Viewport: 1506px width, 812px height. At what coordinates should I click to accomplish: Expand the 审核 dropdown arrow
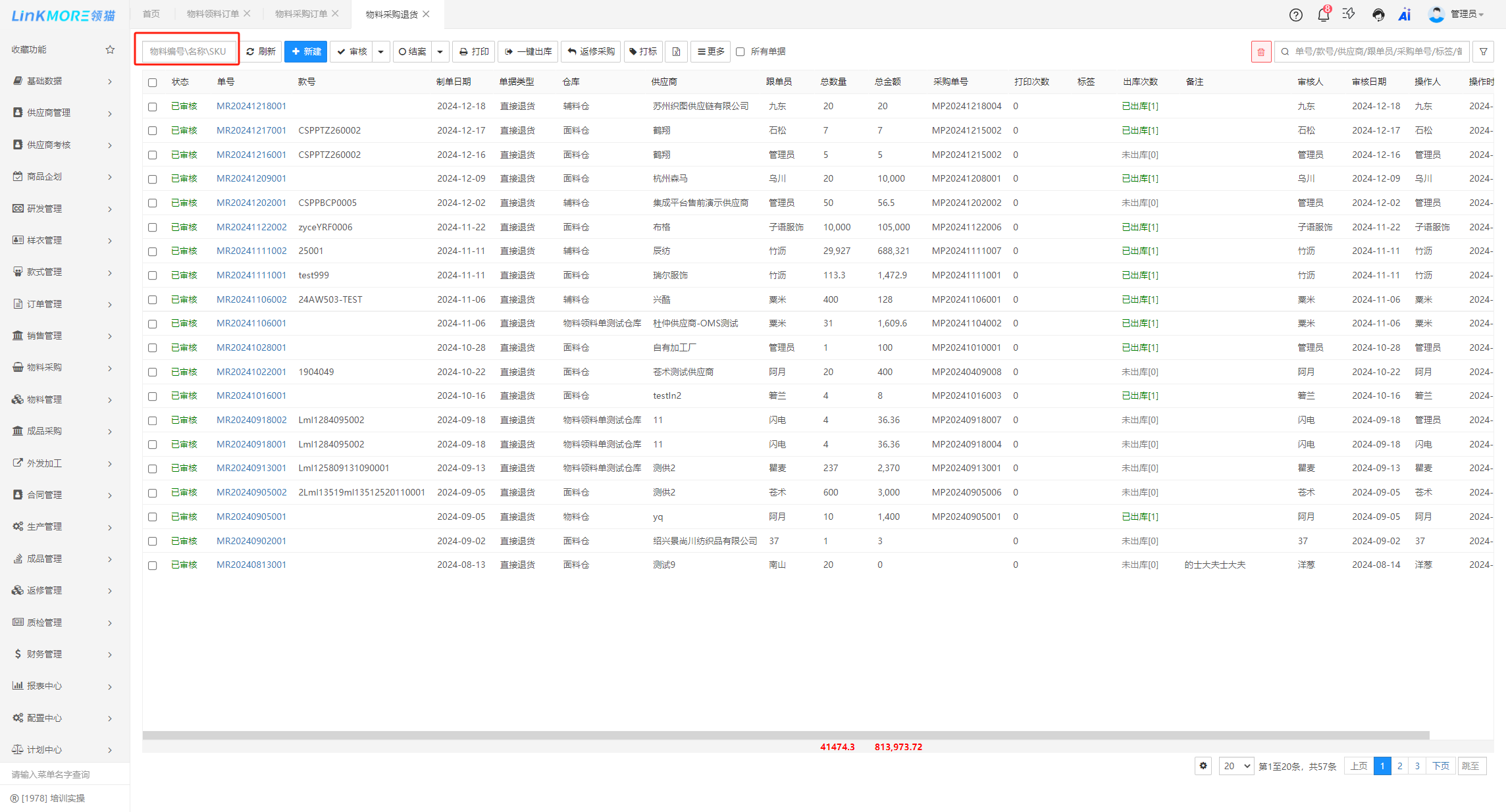[380, 51]
